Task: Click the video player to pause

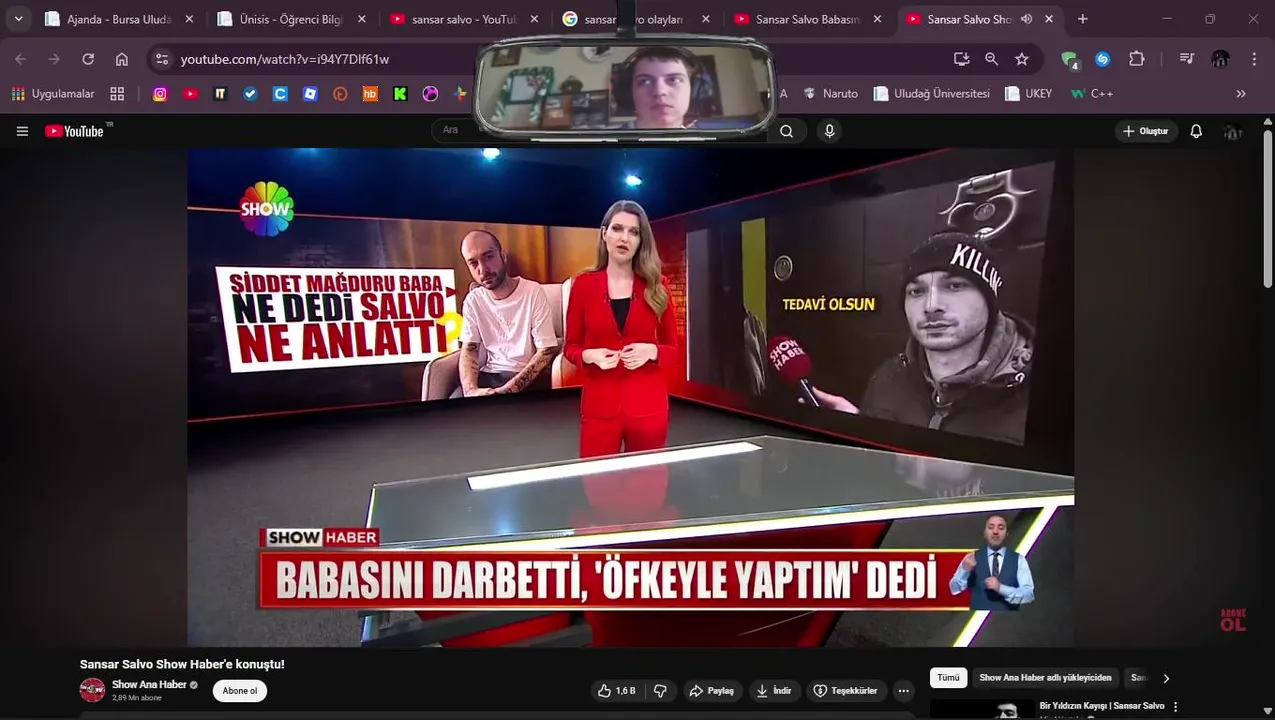Action: [630, 397]
